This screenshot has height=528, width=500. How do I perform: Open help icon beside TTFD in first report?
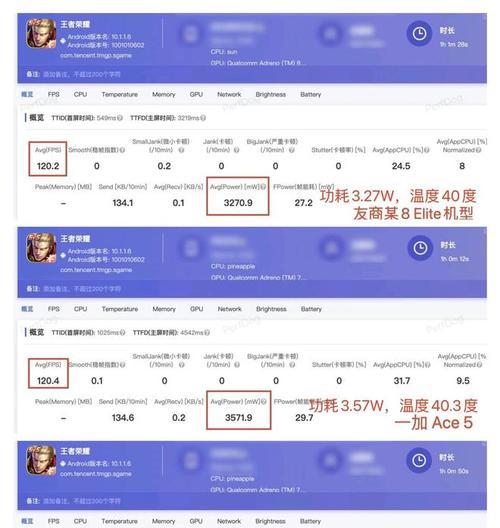(203, 118)
